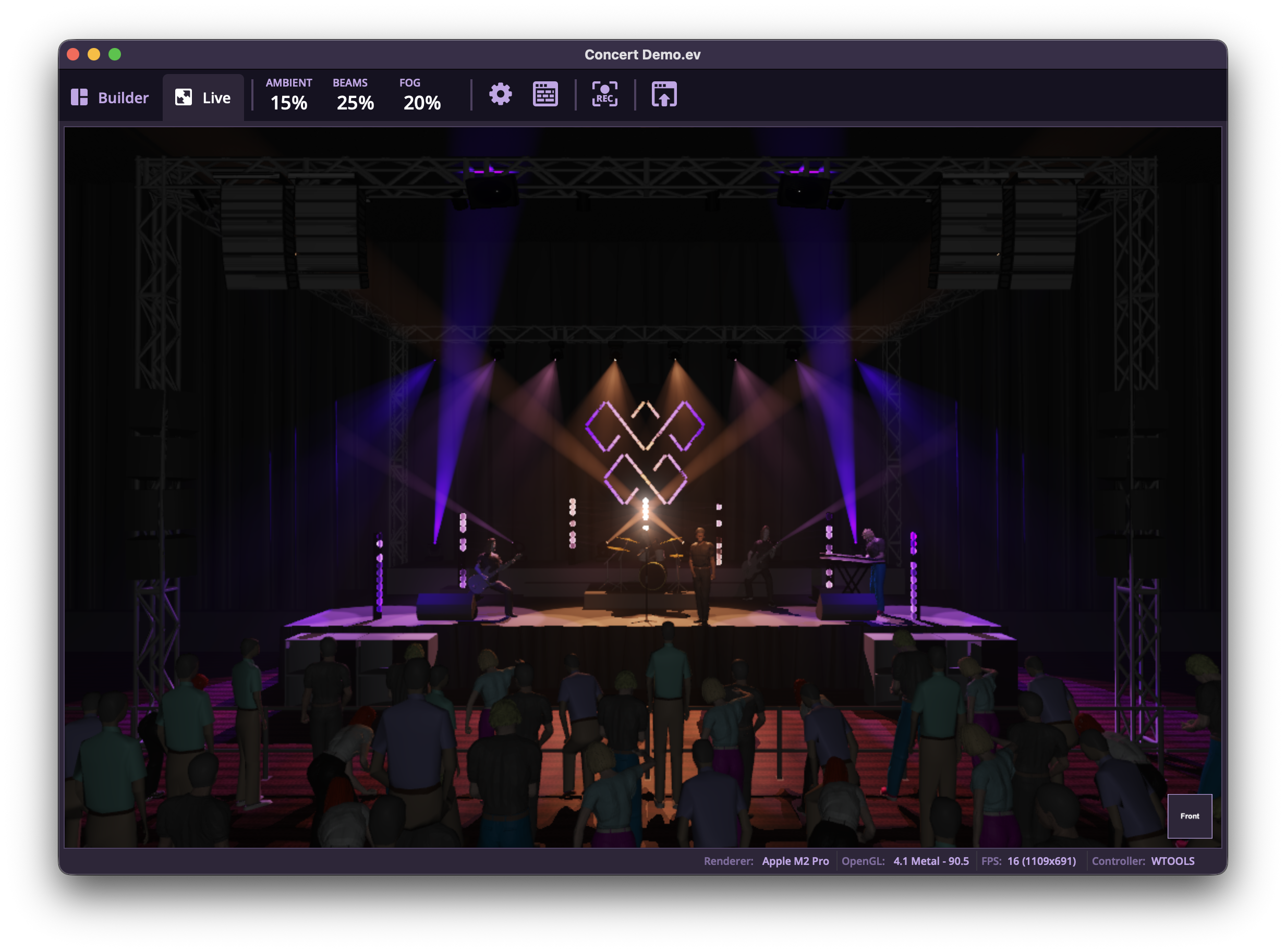Open settings gear icon
The image size is (1286, 952).
click(x=500, y=94)
